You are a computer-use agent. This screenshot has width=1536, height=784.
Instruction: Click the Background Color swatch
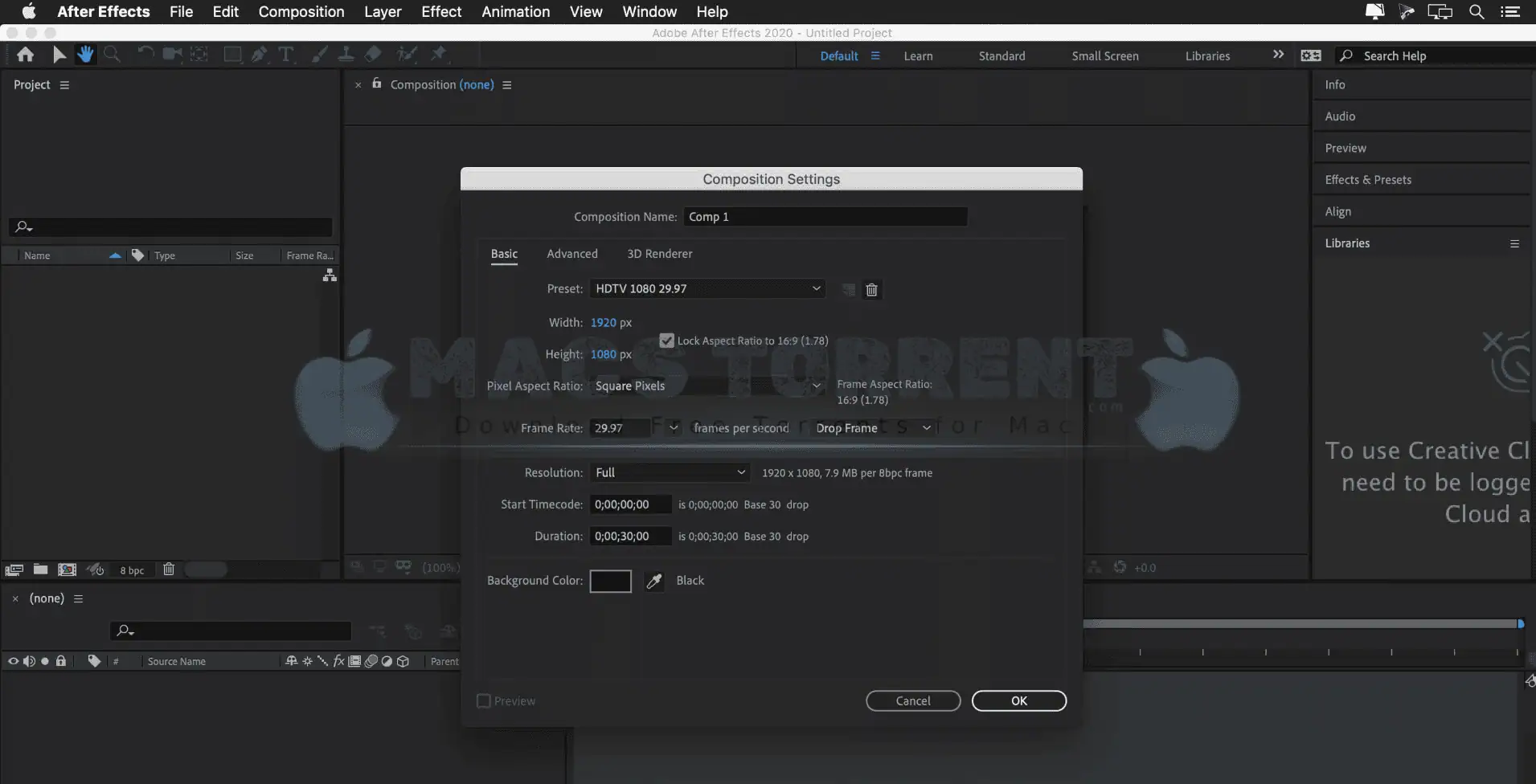pyautogui.click(x=611, y=581)
